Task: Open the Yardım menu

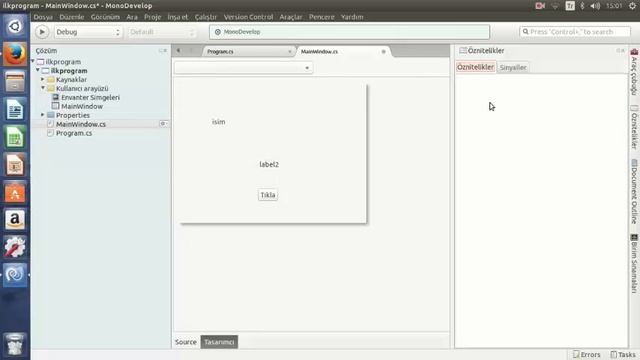Action: (x=352, y=17)
